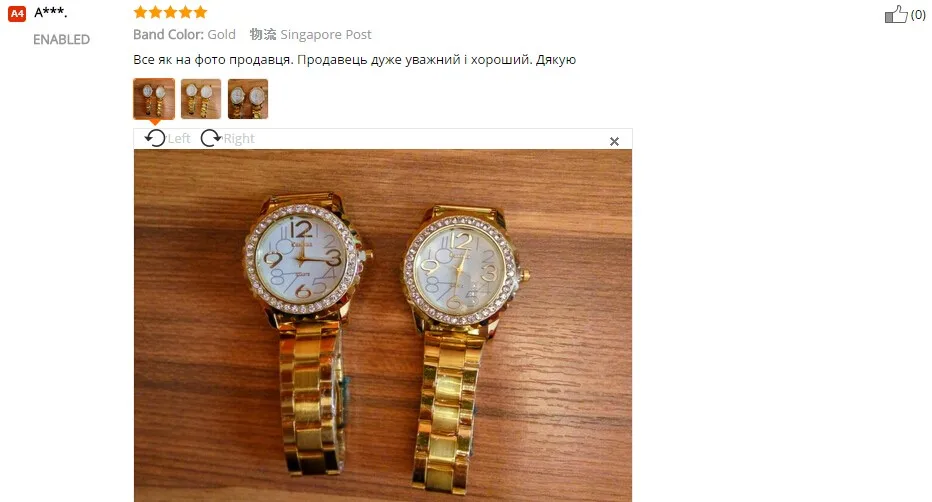The height and width of the screenshot is (502, 932).
Task: Close the enlarged photo viewer with X
Action: [x=614, y=141]
